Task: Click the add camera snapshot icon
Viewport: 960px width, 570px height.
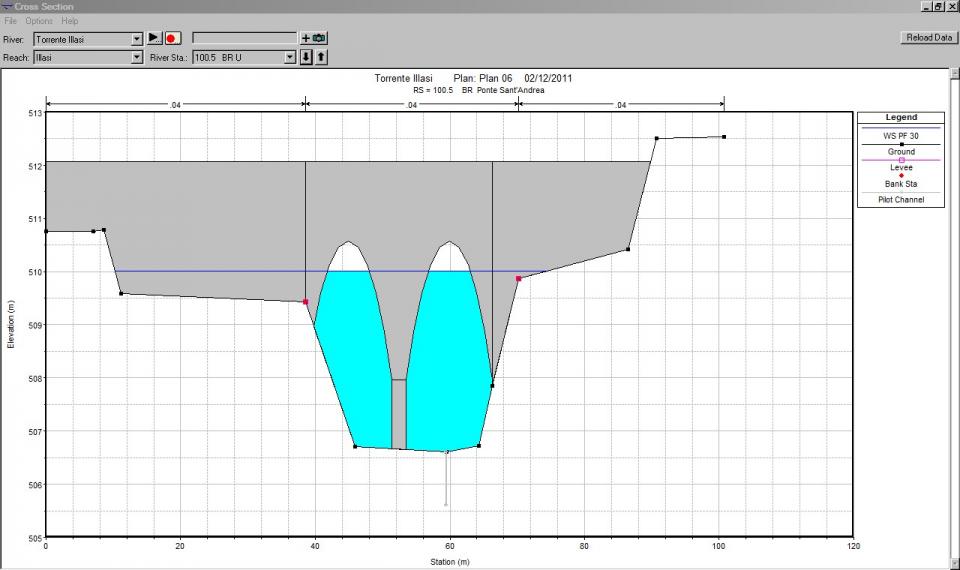Action: point(314,38)
